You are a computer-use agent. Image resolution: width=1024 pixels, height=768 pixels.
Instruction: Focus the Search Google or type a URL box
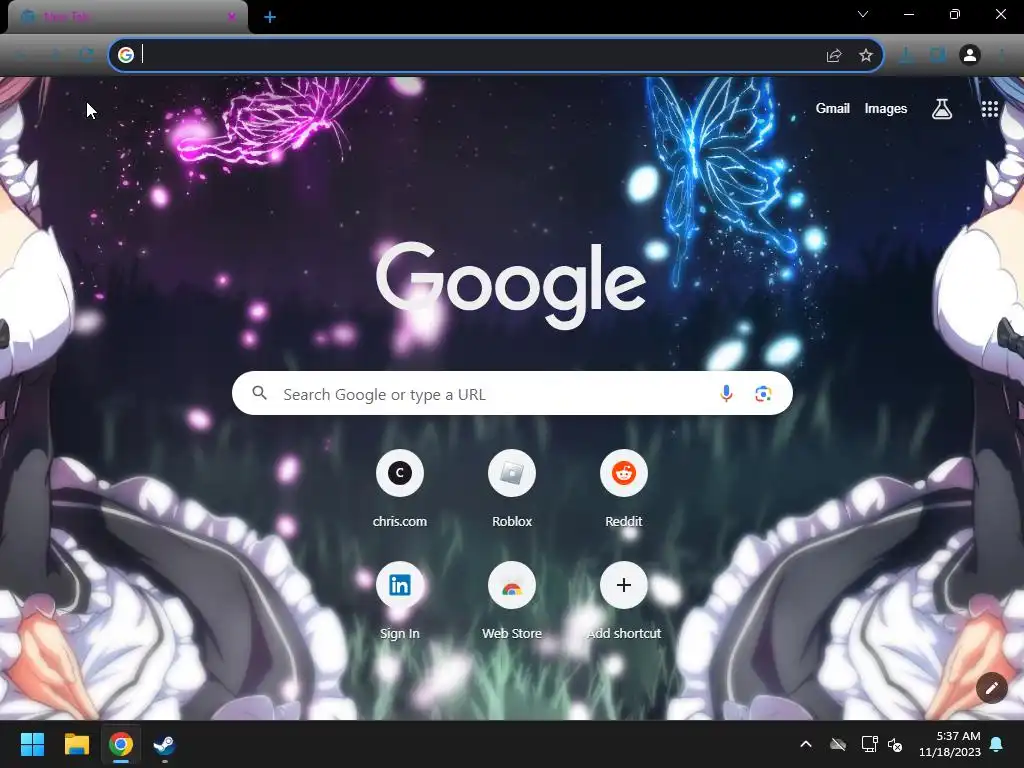(x=512, y=393)
